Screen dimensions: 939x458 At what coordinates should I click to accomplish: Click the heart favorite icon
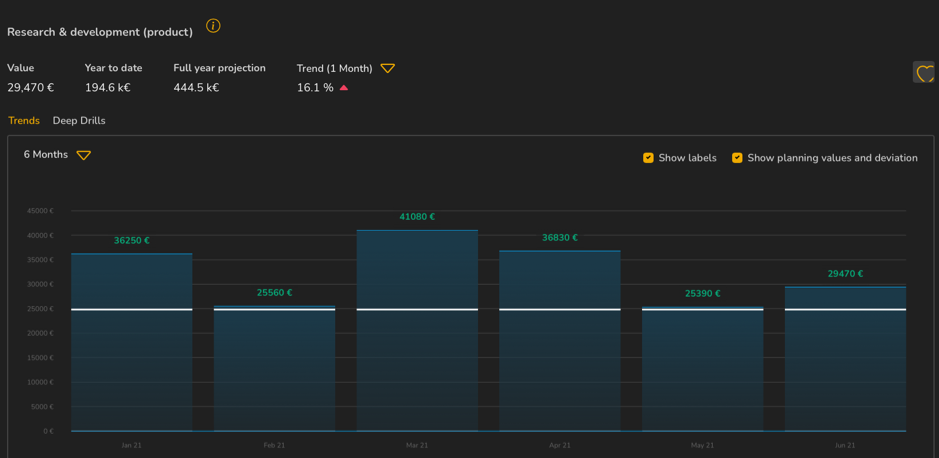924,72
